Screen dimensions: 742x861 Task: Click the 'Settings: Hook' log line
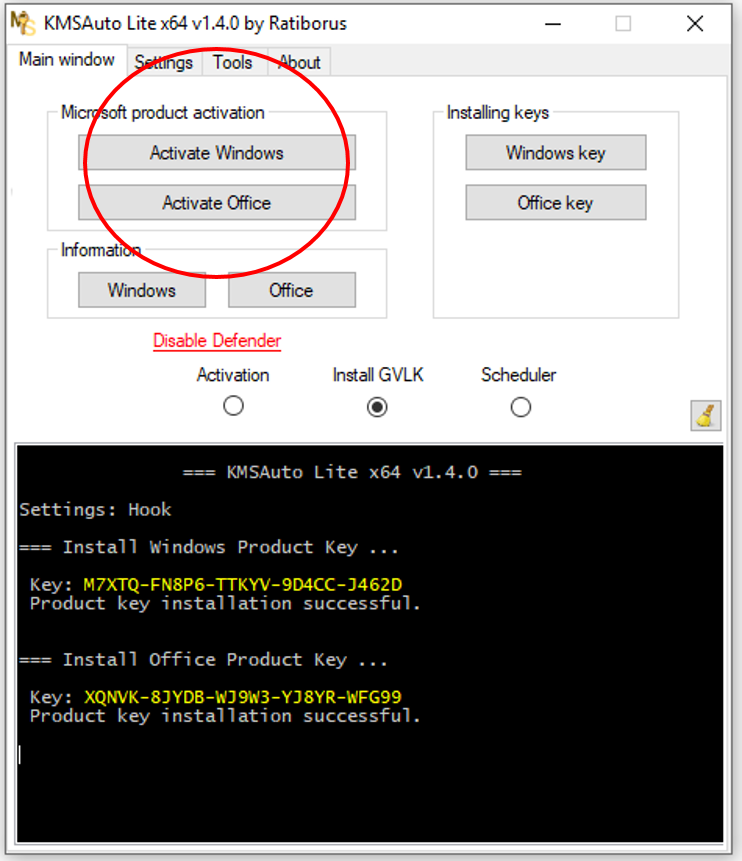96,510
